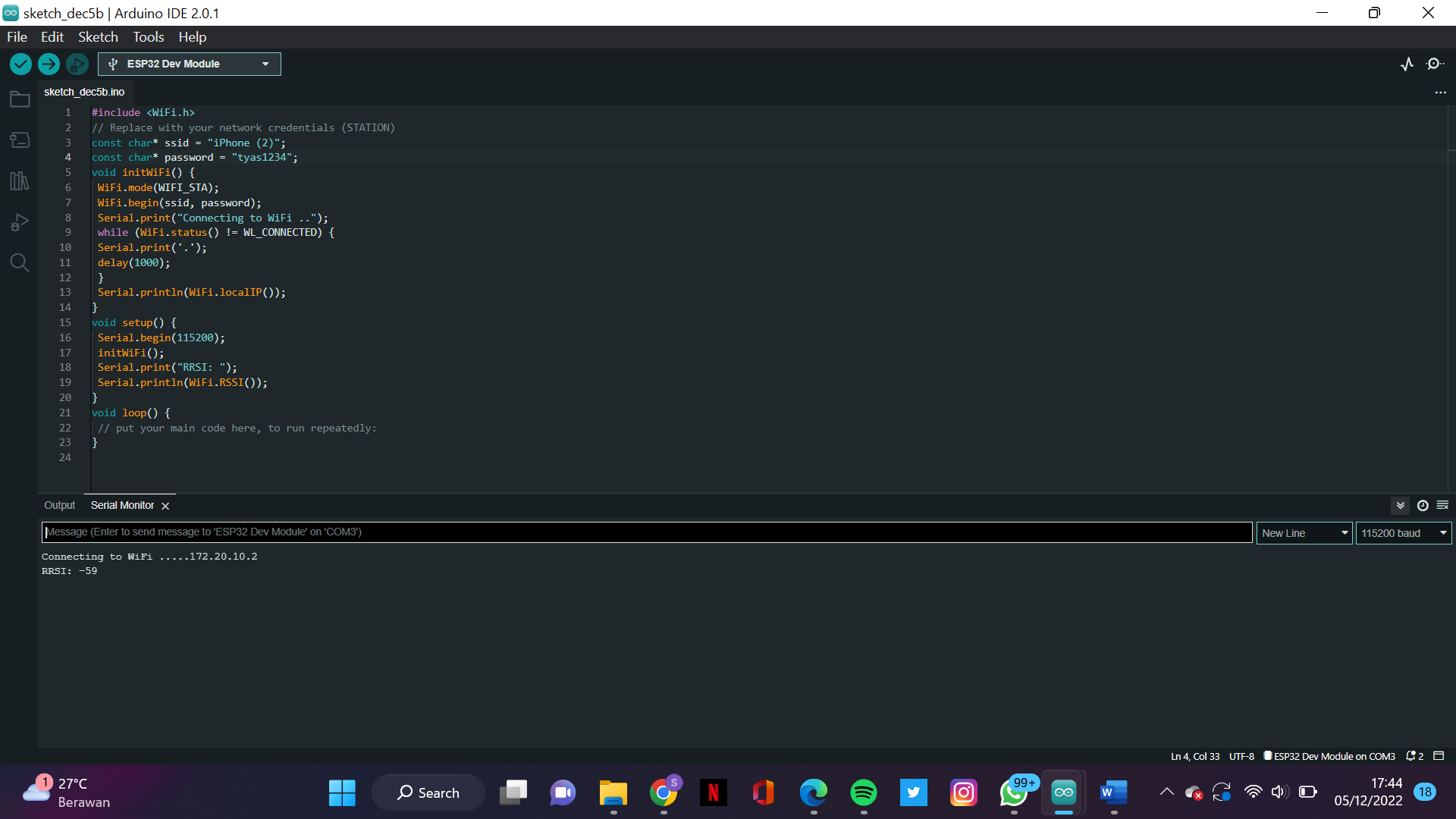Open the Boards Manager sidebar icon

tap(20, 140)
